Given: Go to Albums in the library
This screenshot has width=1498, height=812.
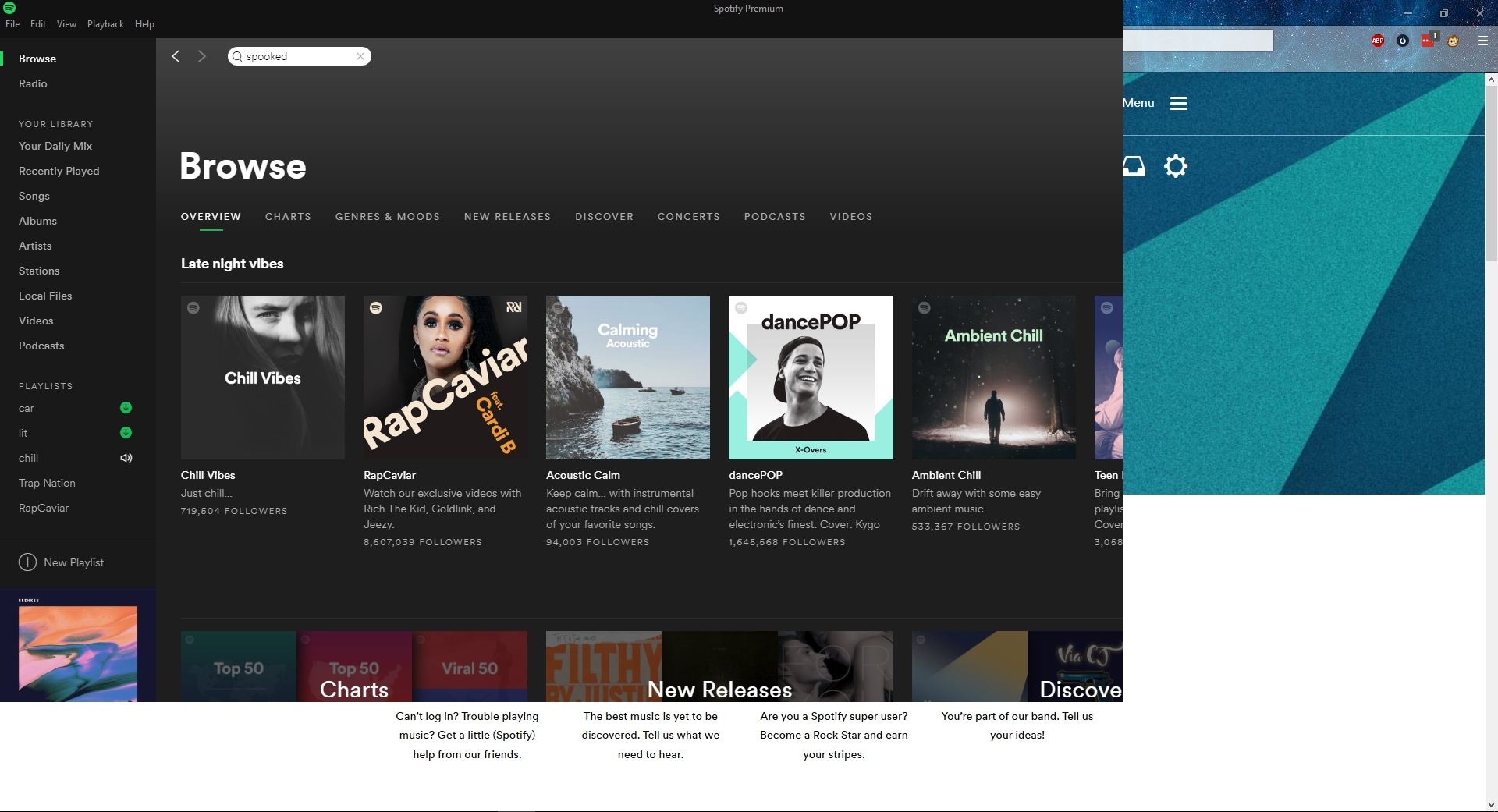Looking at the screenshot, I should (x=37, y=221).
